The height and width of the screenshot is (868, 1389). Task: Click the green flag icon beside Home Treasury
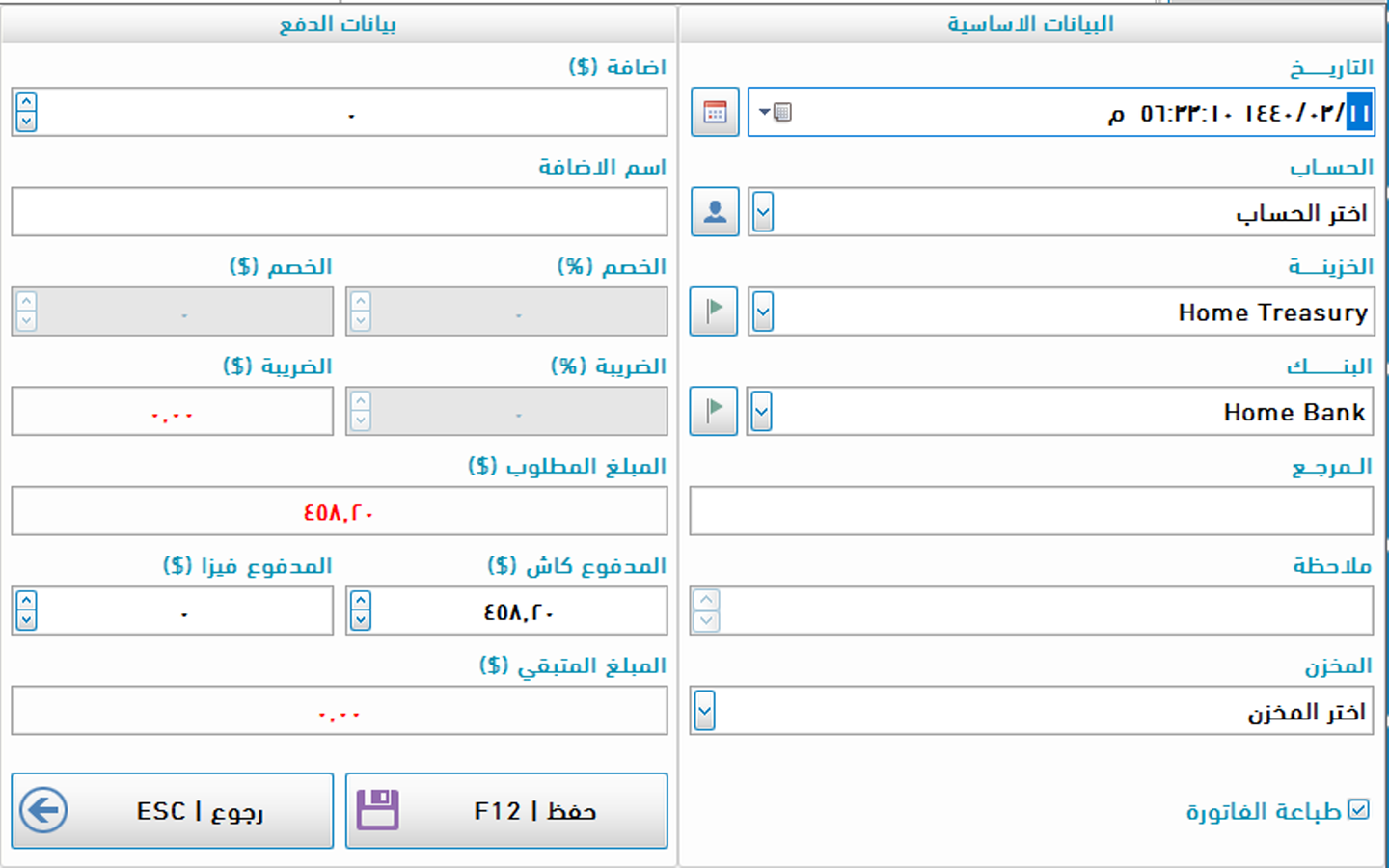coord(714,312)
